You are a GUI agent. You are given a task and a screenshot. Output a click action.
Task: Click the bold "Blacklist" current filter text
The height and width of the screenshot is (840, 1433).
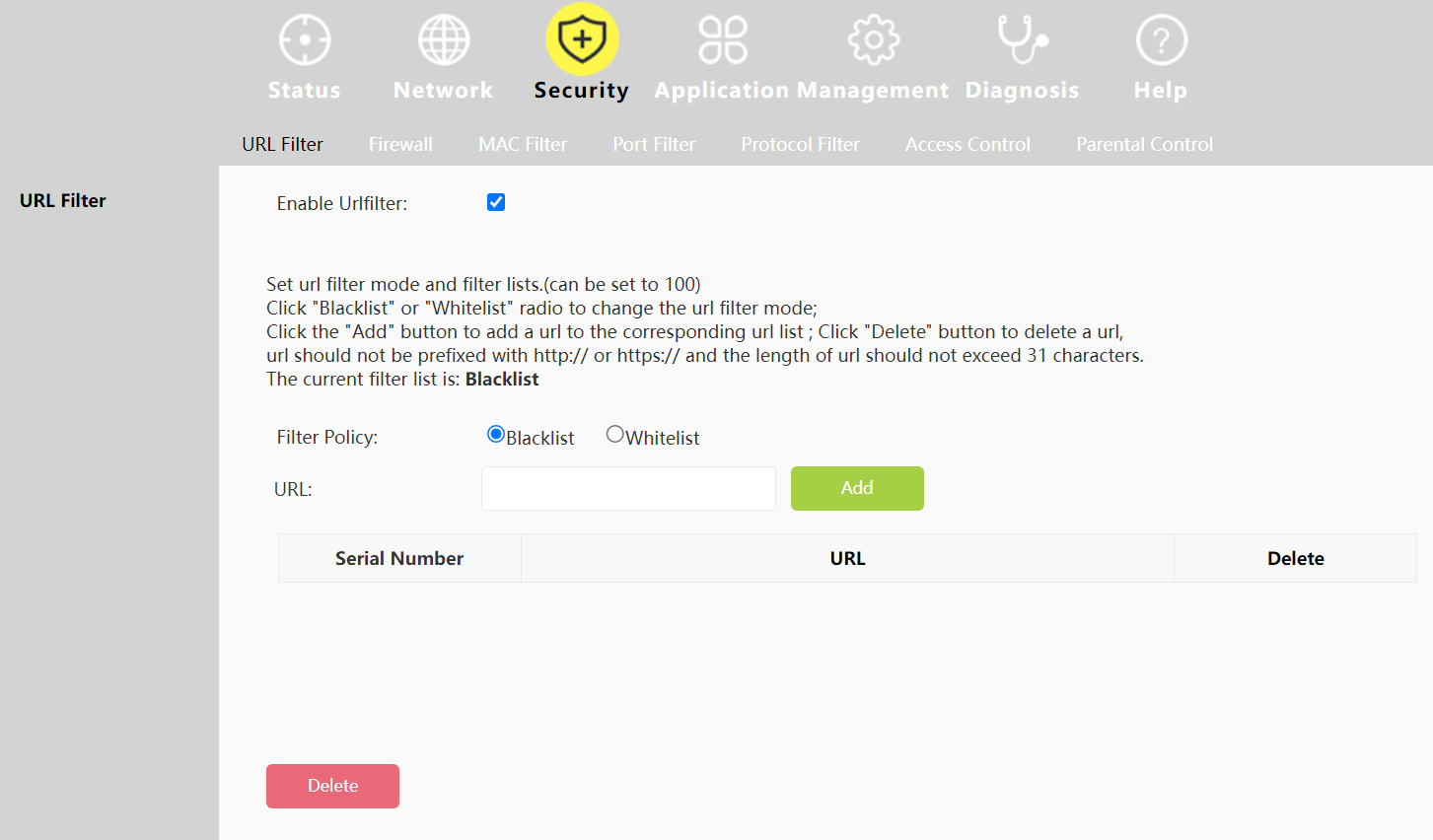coord(502,380)
